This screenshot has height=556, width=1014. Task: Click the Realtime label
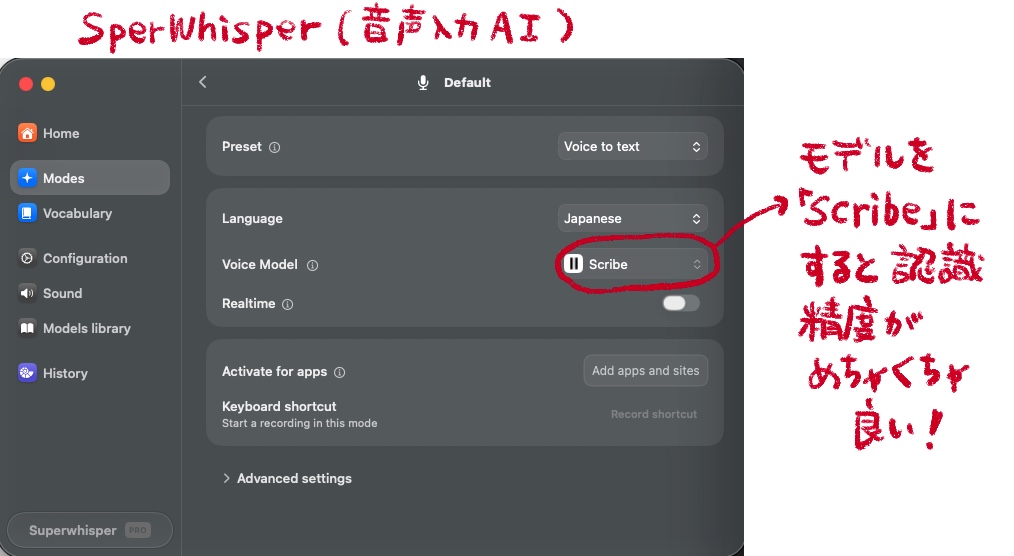tap(248, 303)
